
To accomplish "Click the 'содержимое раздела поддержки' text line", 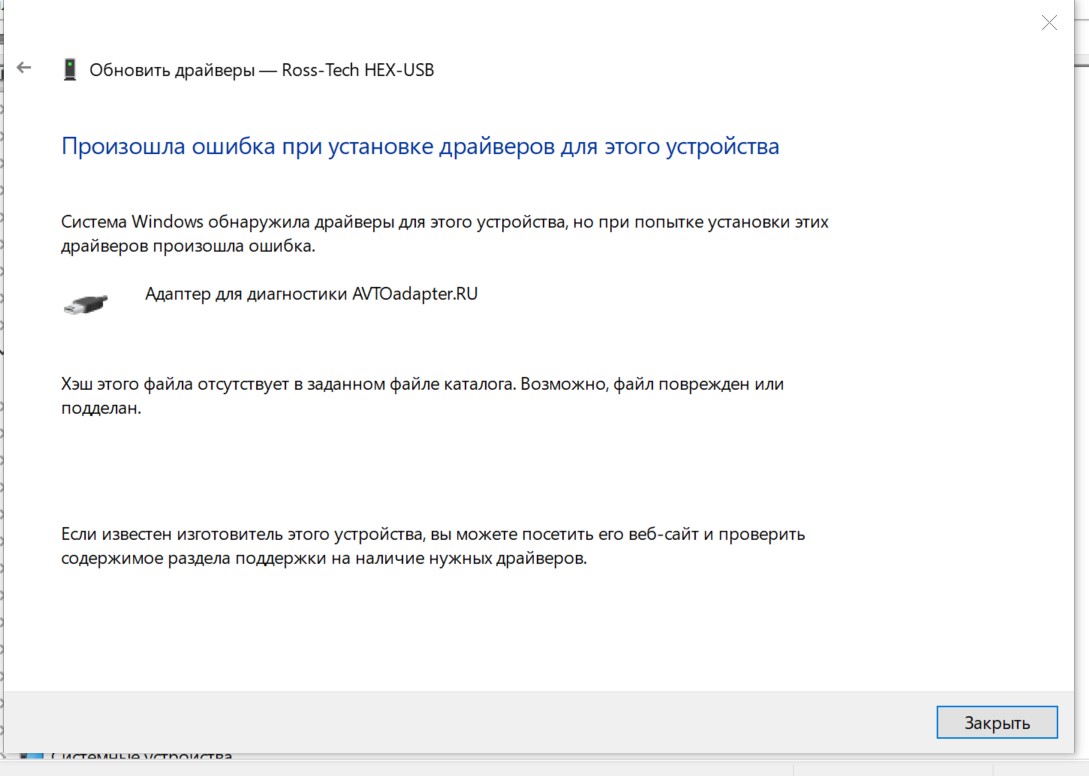I will click(x=323, y=559).
